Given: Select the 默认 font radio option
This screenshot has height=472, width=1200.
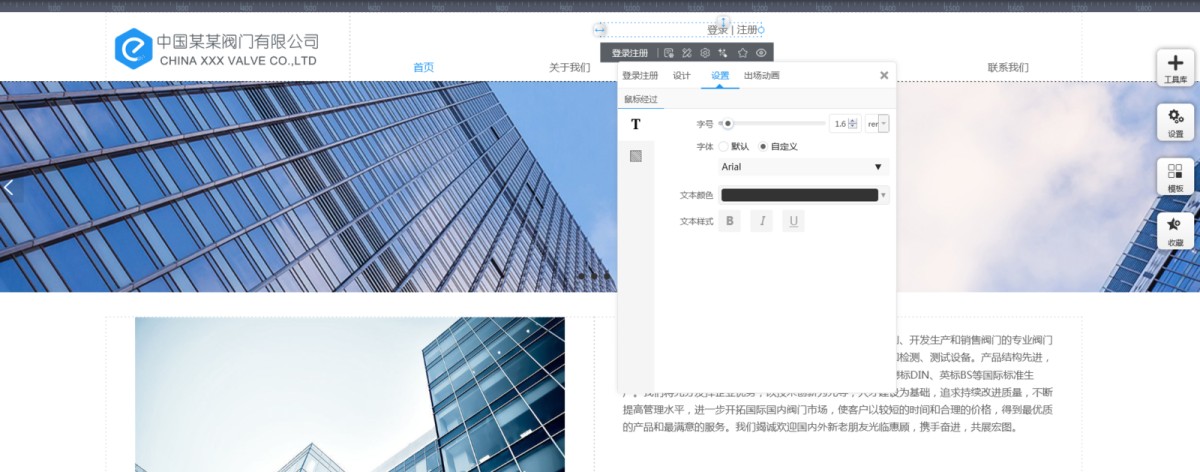Looking at the screenshot, I should [x=724, y=146].
